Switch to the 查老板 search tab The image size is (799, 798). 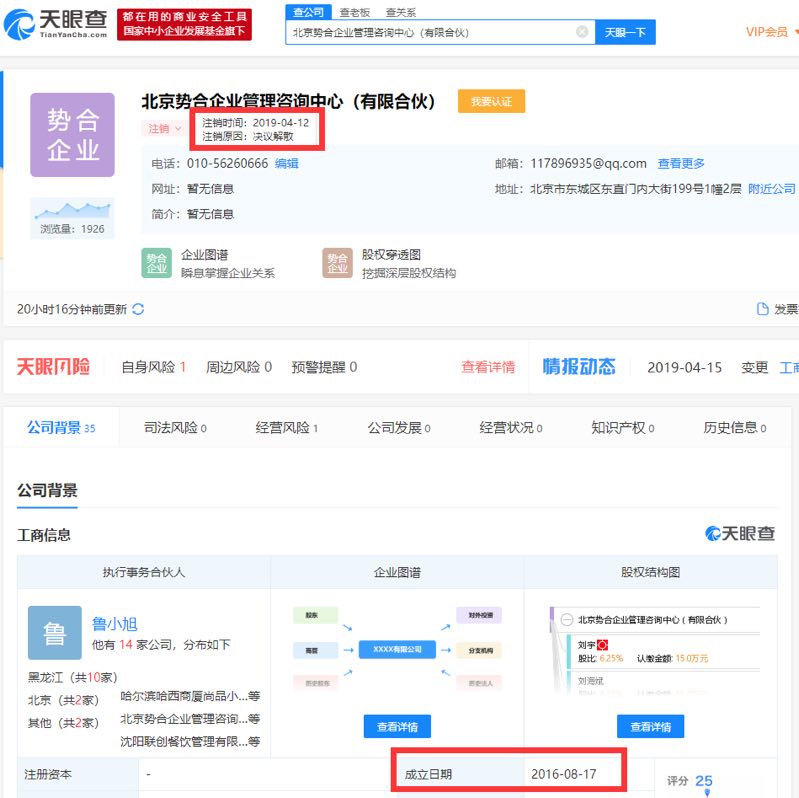(355, 13)
